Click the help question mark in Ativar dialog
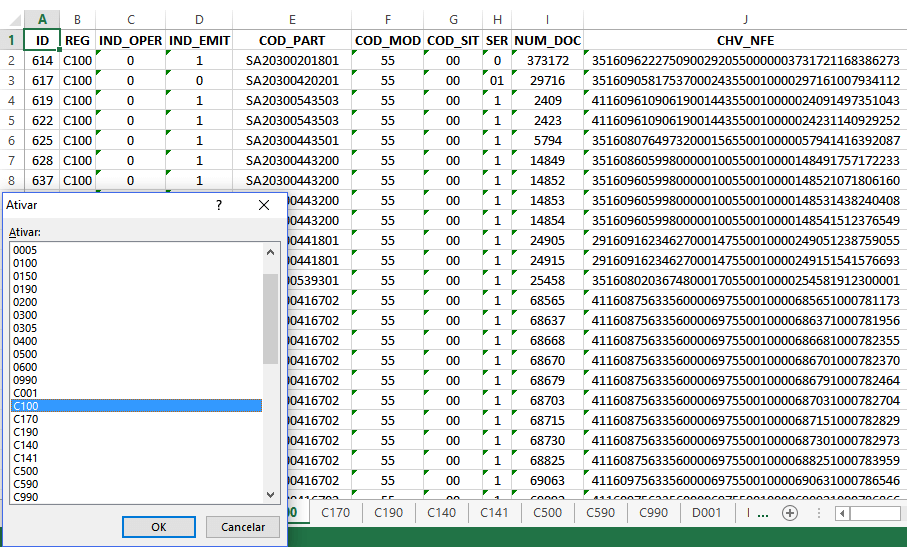The height and width of the screenshot is (547, 907). [219, 205]
